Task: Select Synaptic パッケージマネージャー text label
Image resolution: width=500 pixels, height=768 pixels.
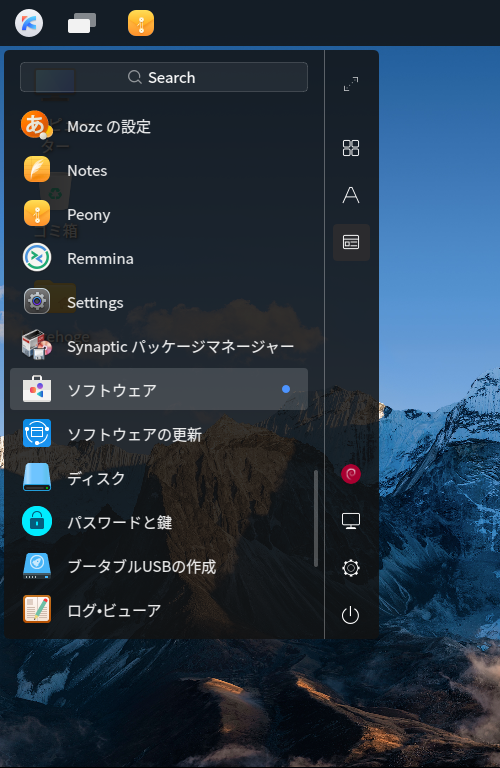Action: tap(180, 347)
